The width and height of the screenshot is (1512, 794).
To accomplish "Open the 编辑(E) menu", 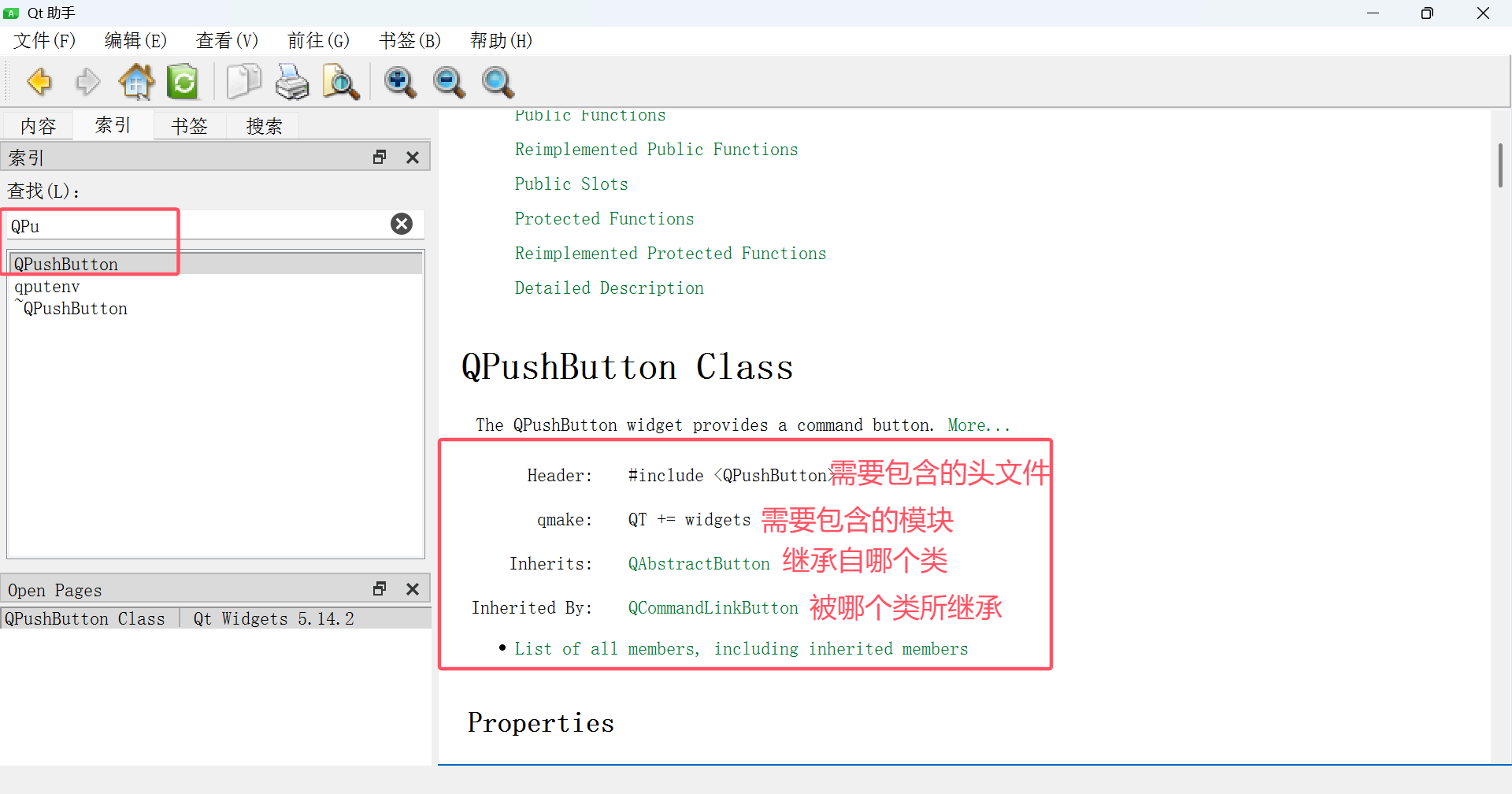I will (136, 41).
